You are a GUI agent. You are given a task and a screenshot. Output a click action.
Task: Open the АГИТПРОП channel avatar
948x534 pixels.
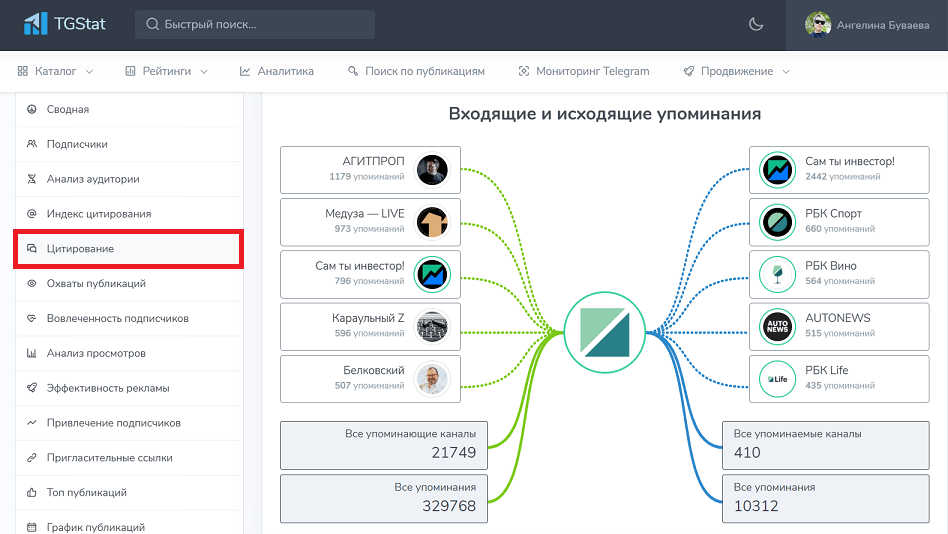432,170
